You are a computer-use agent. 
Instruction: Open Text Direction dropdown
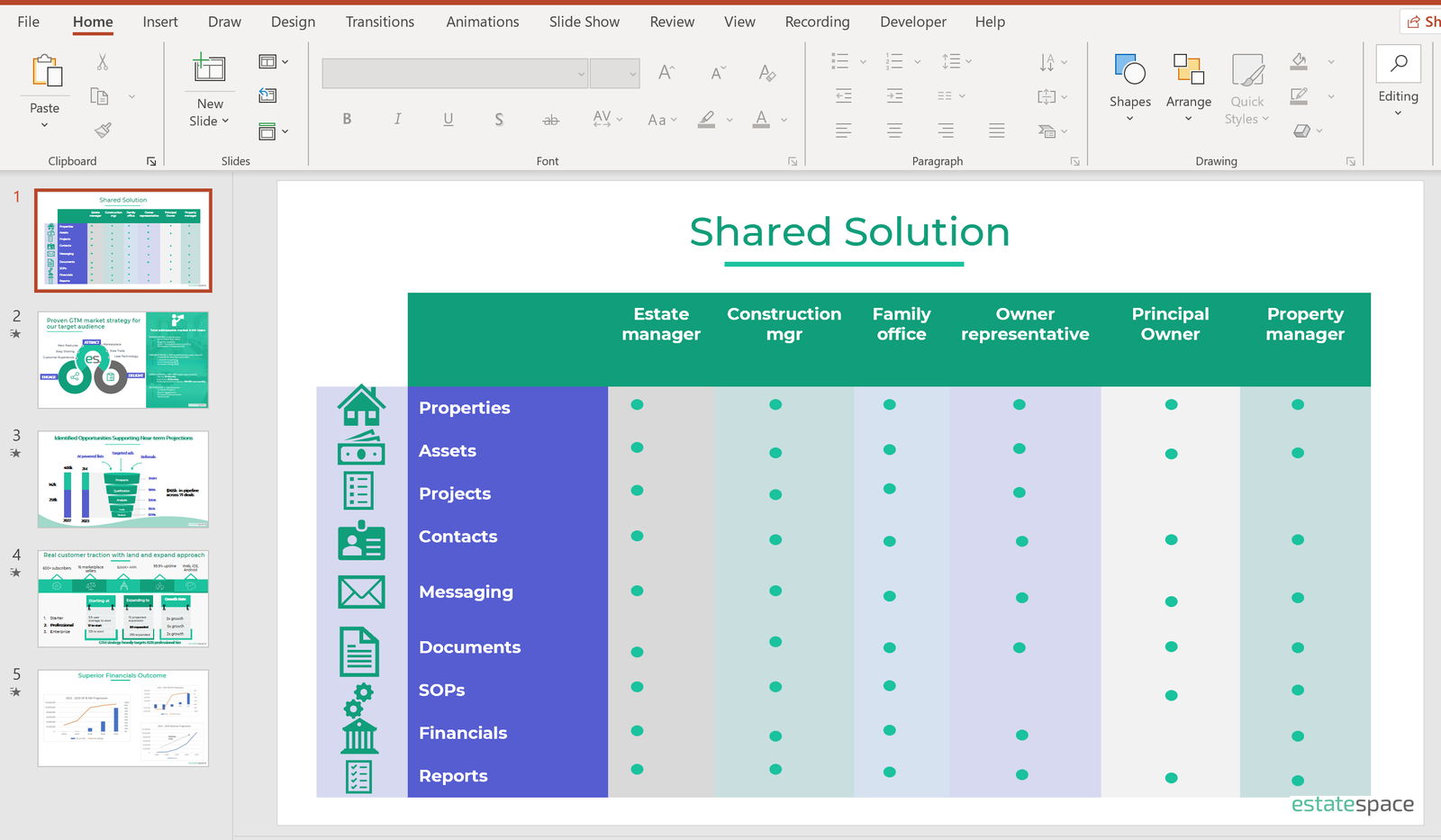point(1053,61)
